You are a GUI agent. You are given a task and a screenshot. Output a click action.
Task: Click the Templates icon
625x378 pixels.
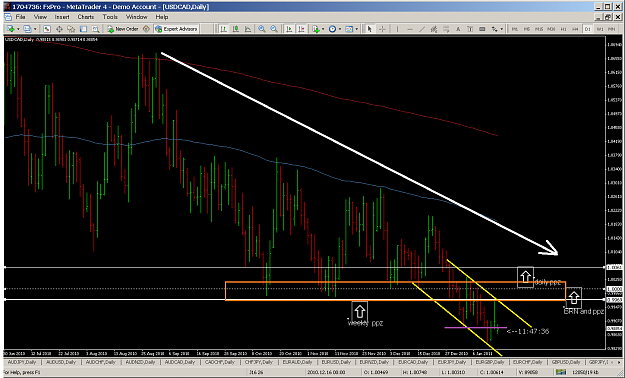coord(349,29)
